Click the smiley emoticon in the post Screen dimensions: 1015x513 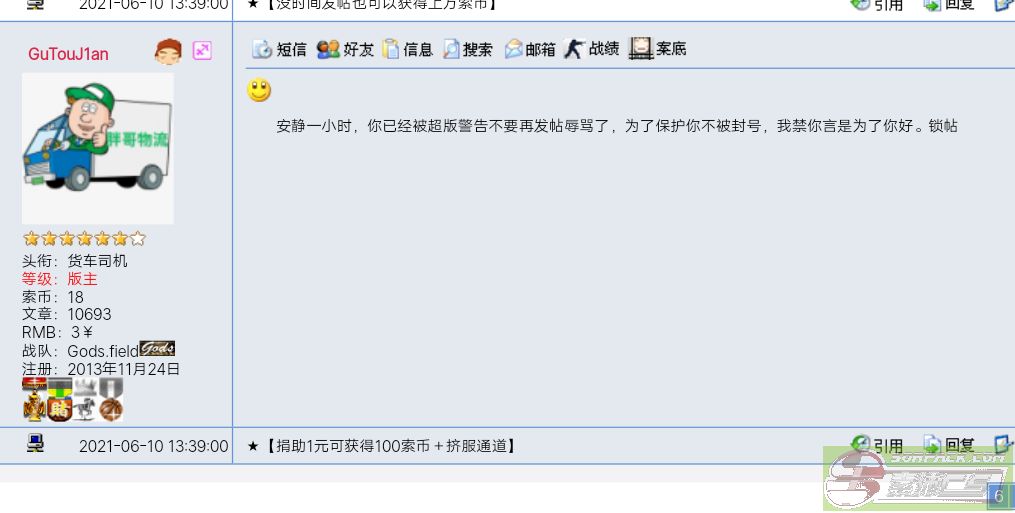[x=259, y=90]
